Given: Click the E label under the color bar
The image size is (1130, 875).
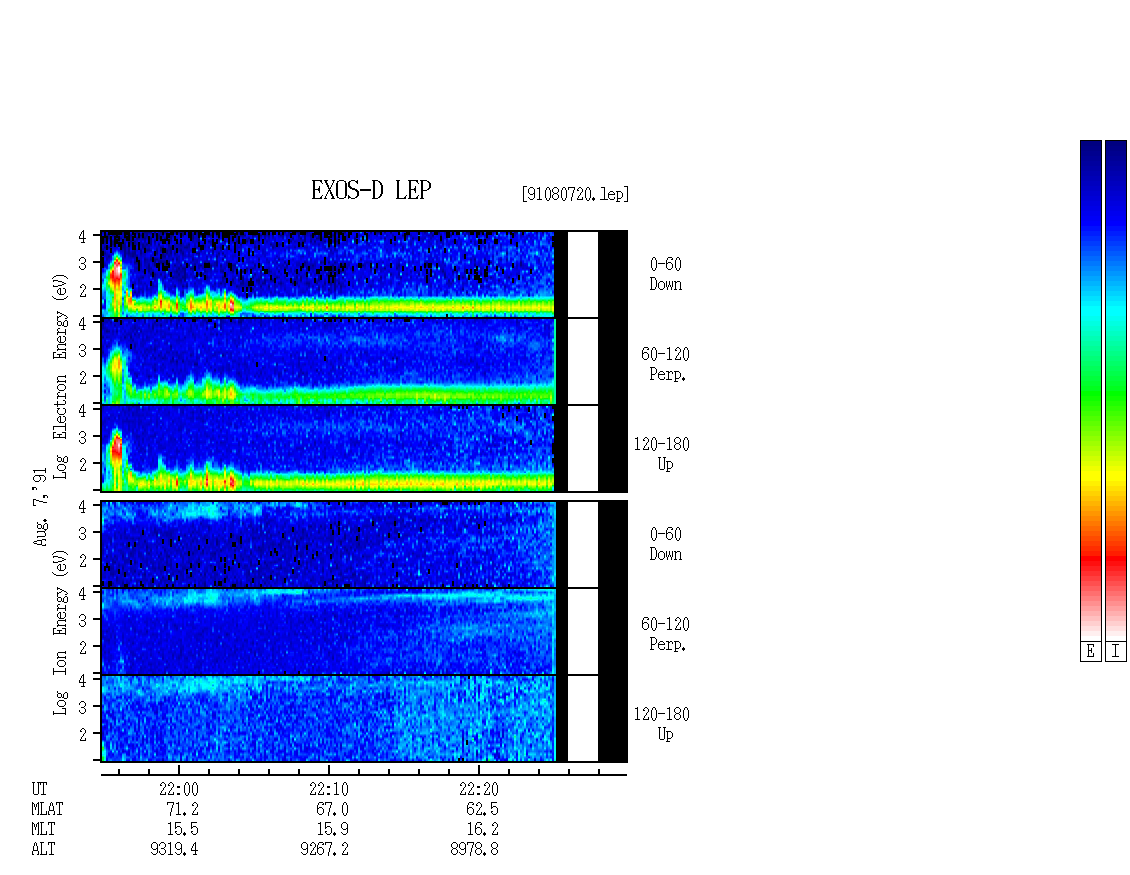Looking at the screenshot, I should coord(1091,652).
